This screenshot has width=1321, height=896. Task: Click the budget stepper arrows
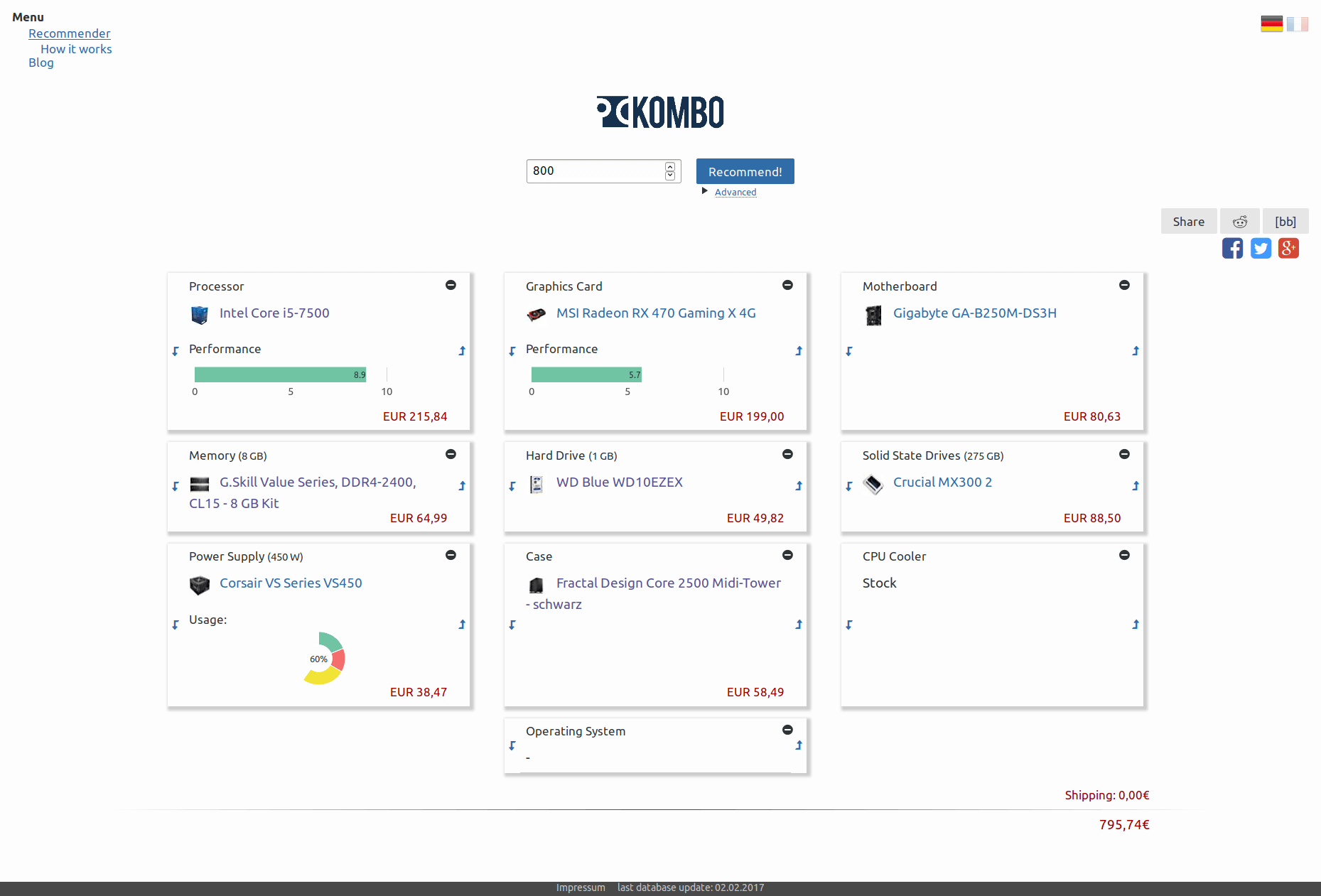(670, 171)
